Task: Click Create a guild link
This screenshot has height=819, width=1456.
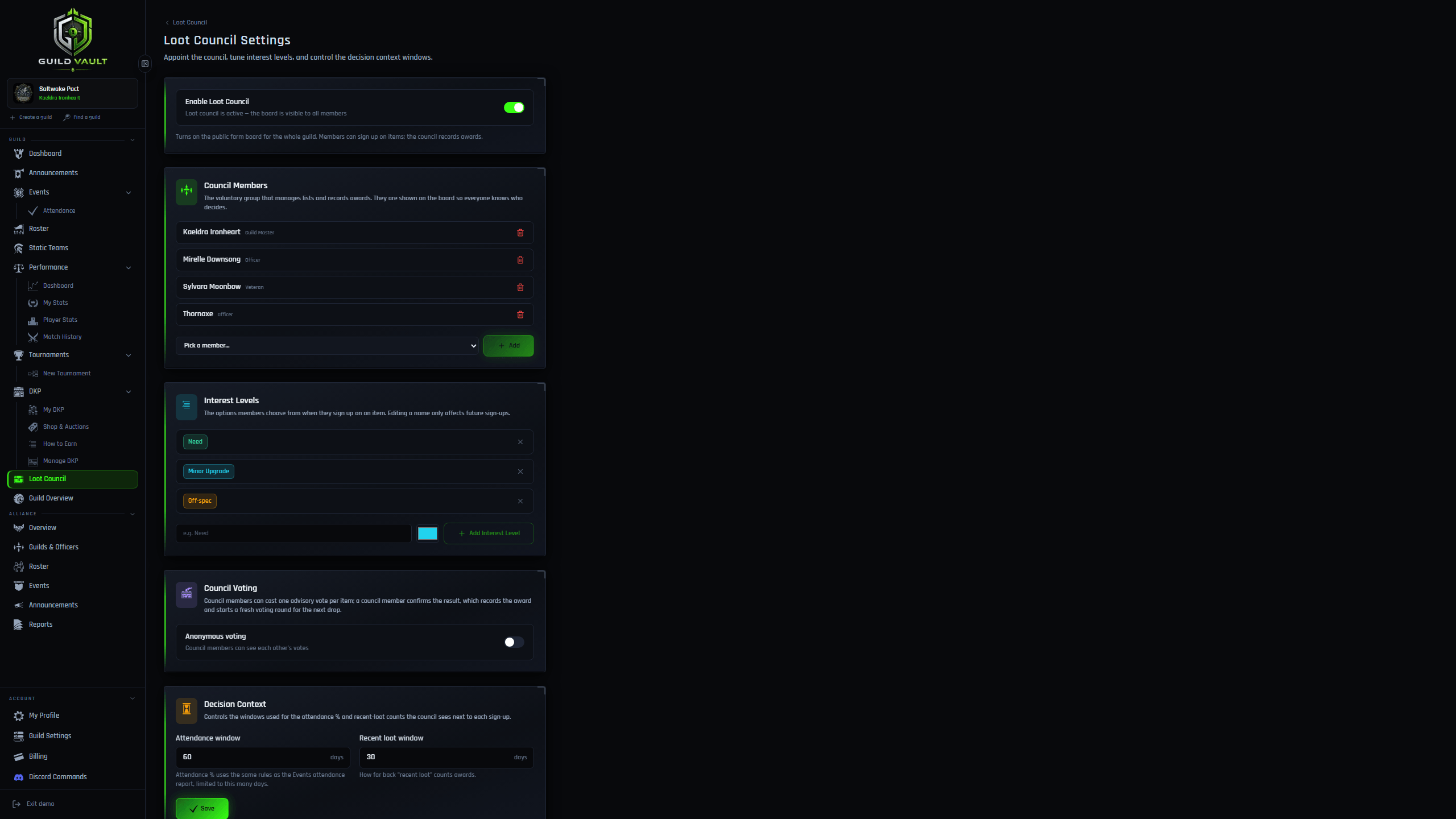Action: pyautogui.click(x=31, y=117)
